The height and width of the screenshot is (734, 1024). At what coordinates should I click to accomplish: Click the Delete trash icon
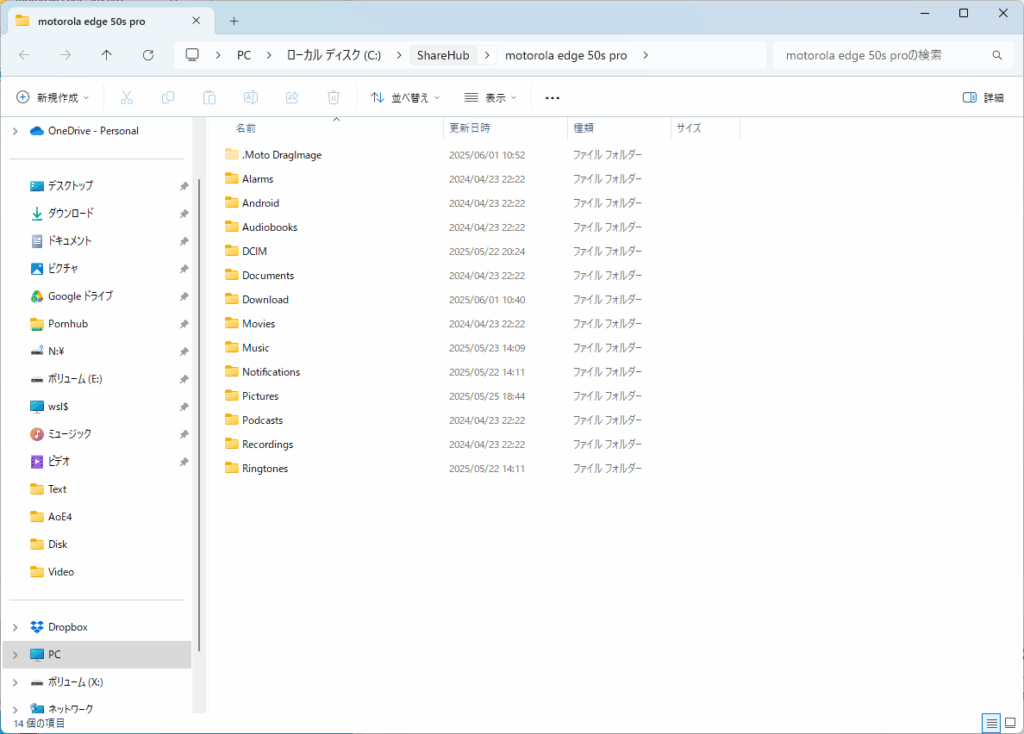pyautogui.click(x=333, y=97)
